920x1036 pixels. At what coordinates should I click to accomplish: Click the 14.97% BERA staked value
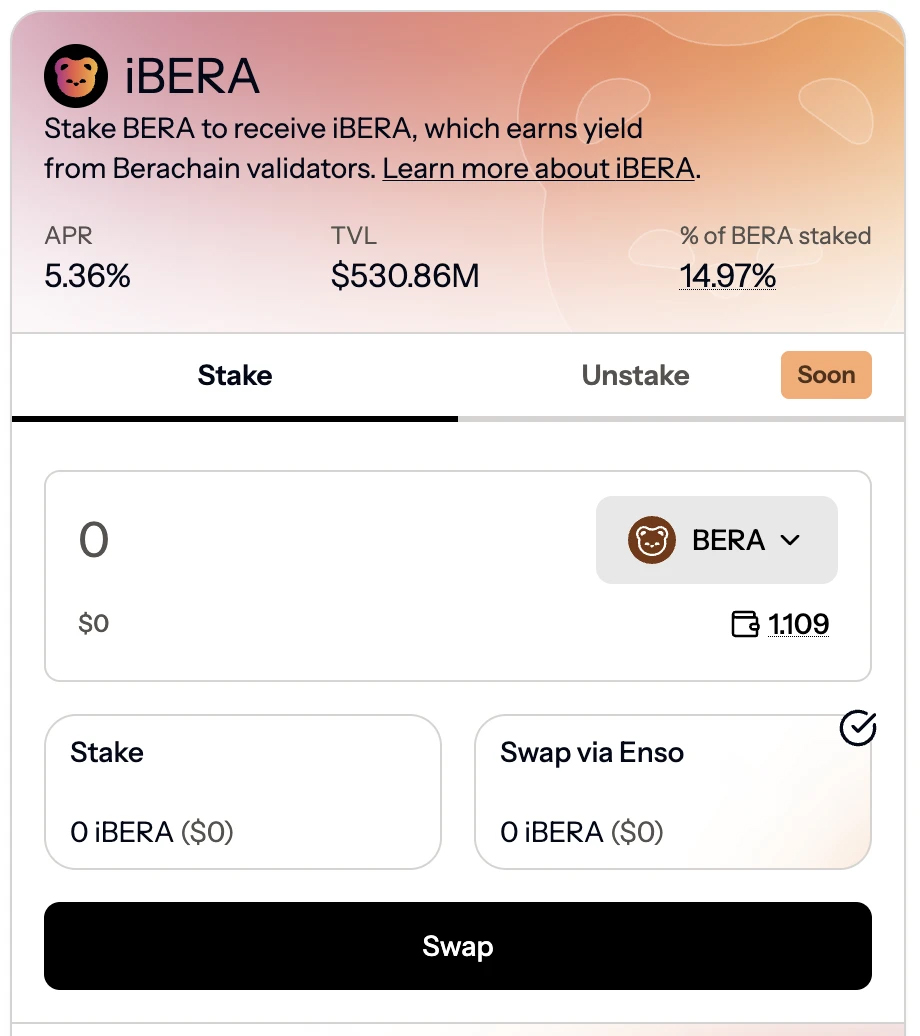[x=728, y=275]
